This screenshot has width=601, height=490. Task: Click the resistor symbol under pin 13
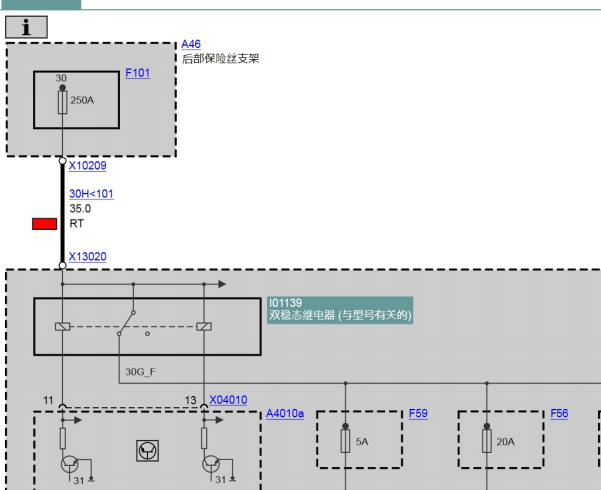204,438
